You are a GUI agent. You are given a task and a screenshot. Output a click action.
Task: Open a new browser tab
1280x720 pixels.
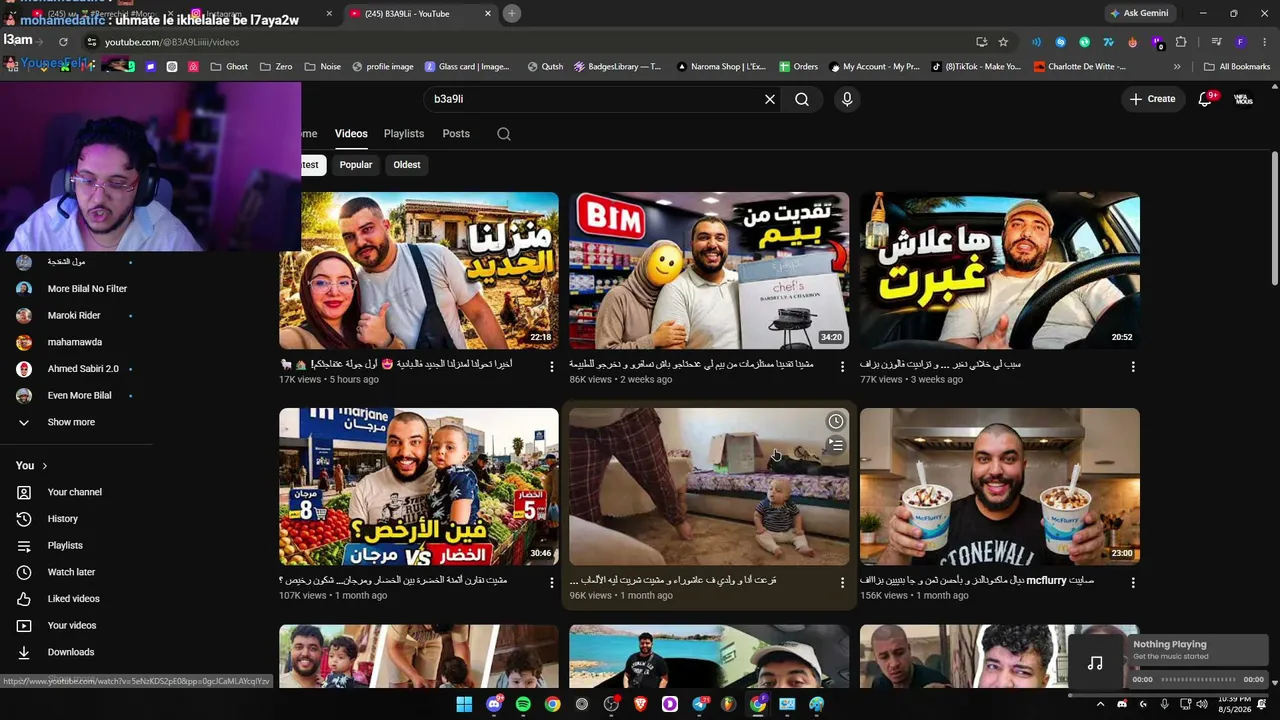point(511,13)
